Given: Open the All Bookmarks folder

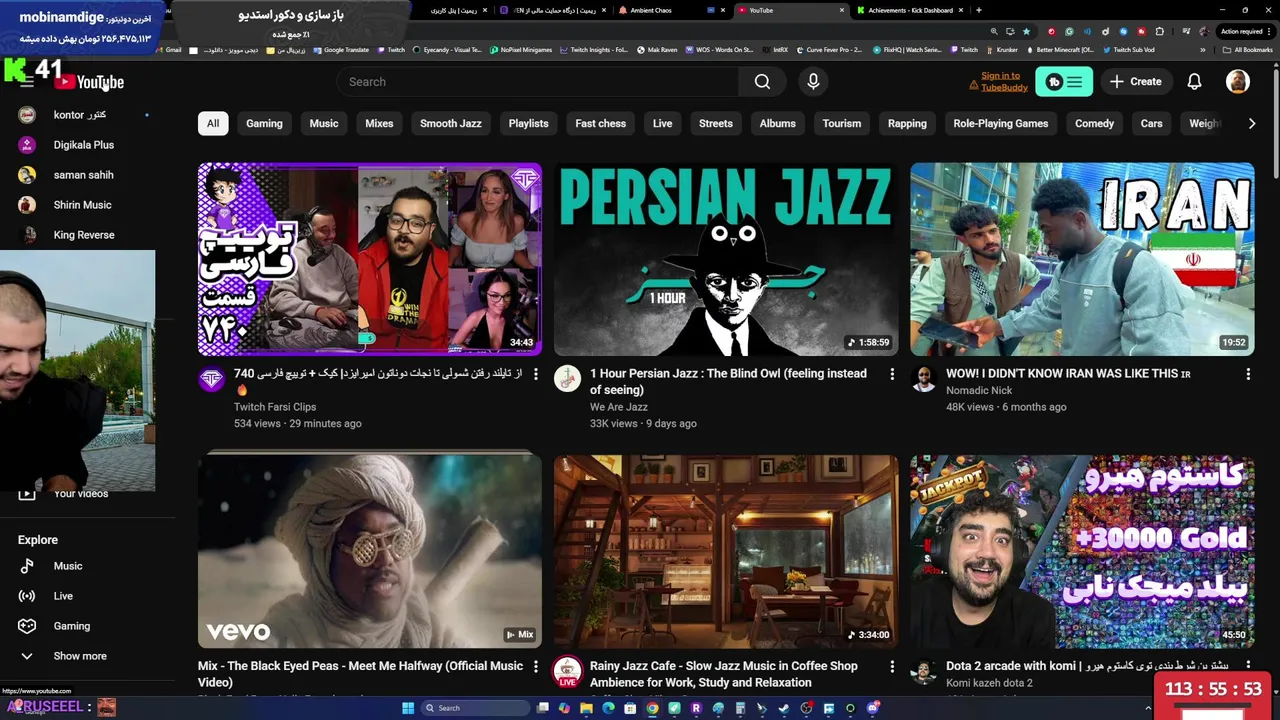Looking at the screenshot, I should point(1247,50).
